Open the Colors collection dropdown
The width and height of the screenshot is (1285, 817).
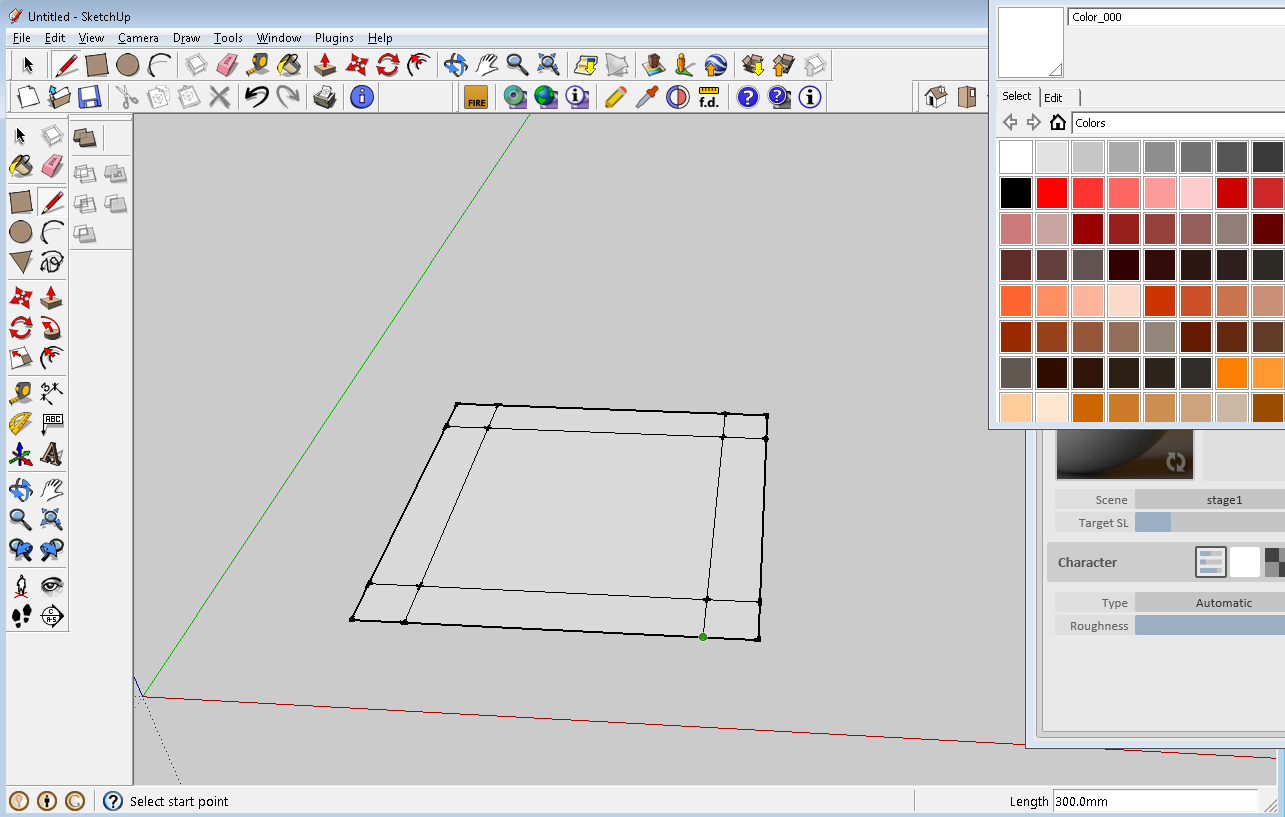pyautogui.click(x=1178, y=122)
